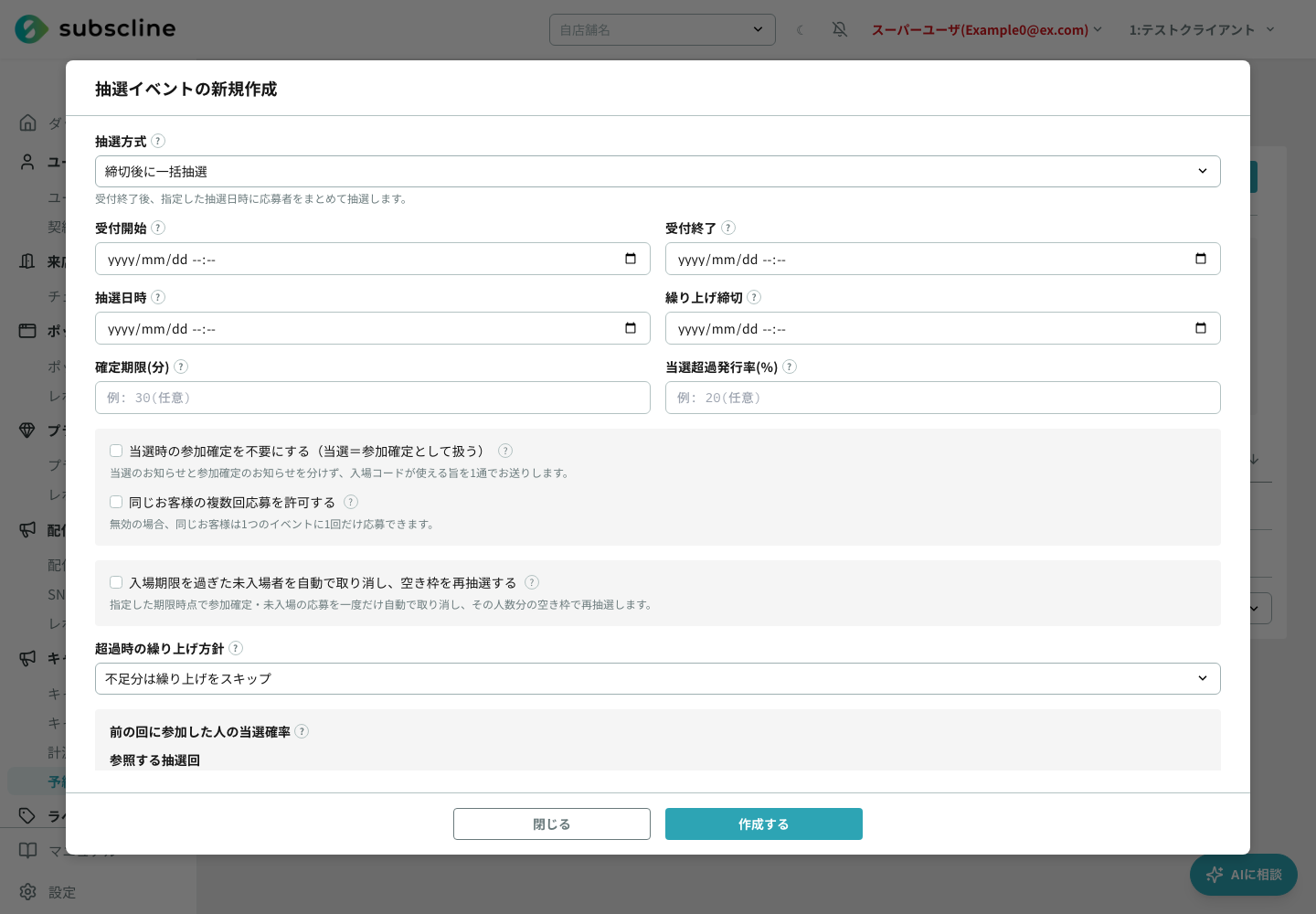Viewport: 1316px width, 914px height.
Task: Click the muted notification bell icon
Action: click(x=840, y=29)
